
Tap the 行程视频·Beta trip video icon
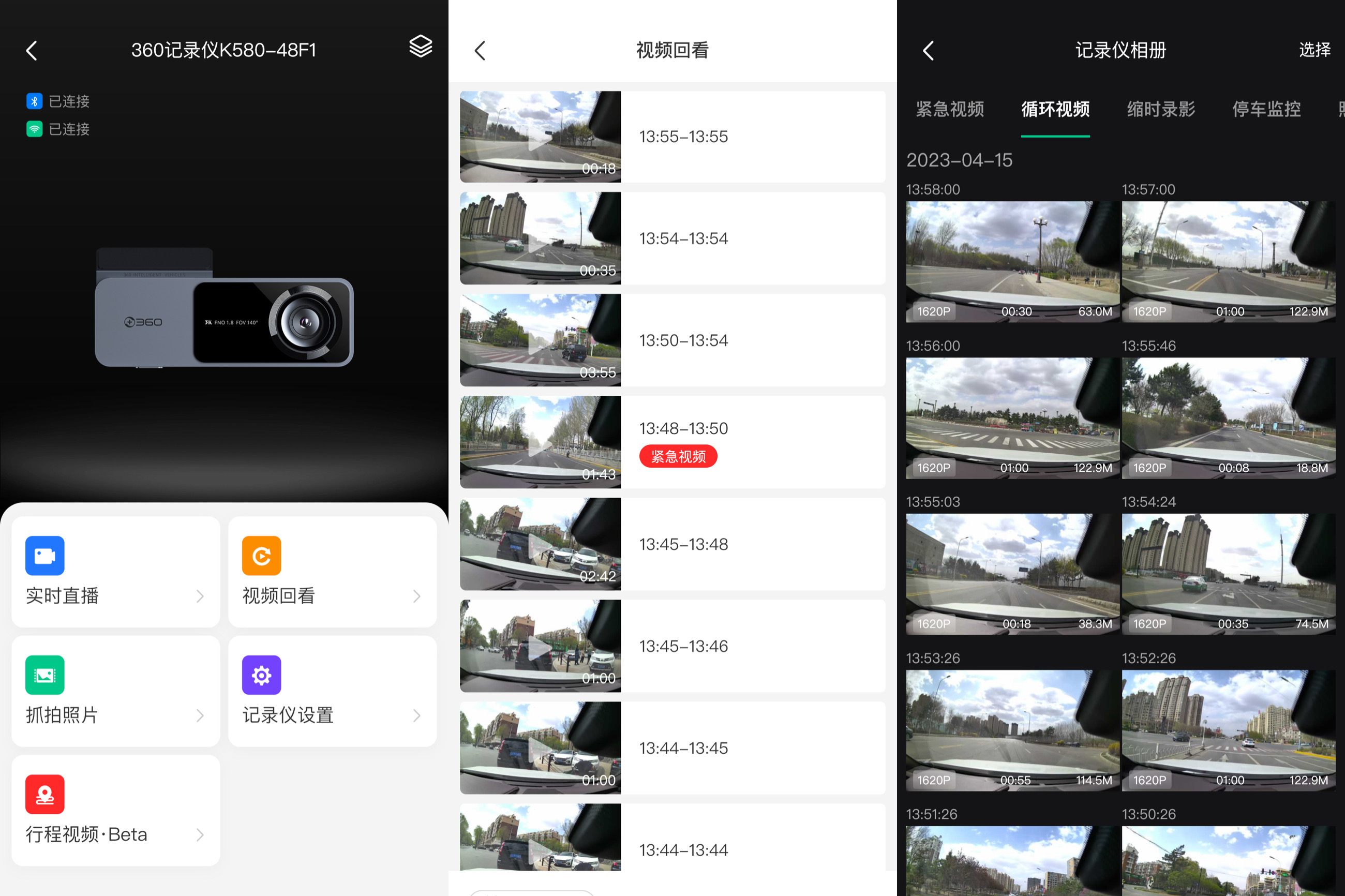[44, 793]
